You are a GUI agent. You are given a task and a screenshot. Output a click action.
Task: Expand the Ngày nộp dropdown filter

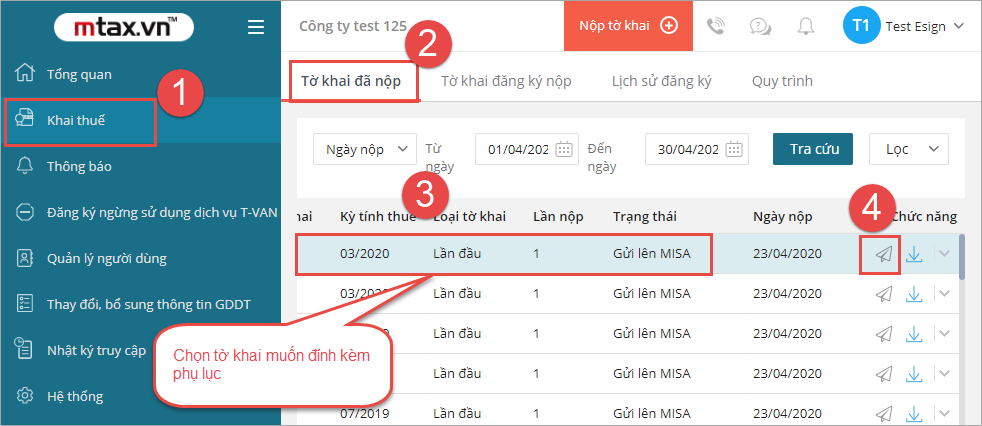coord(364,149)
